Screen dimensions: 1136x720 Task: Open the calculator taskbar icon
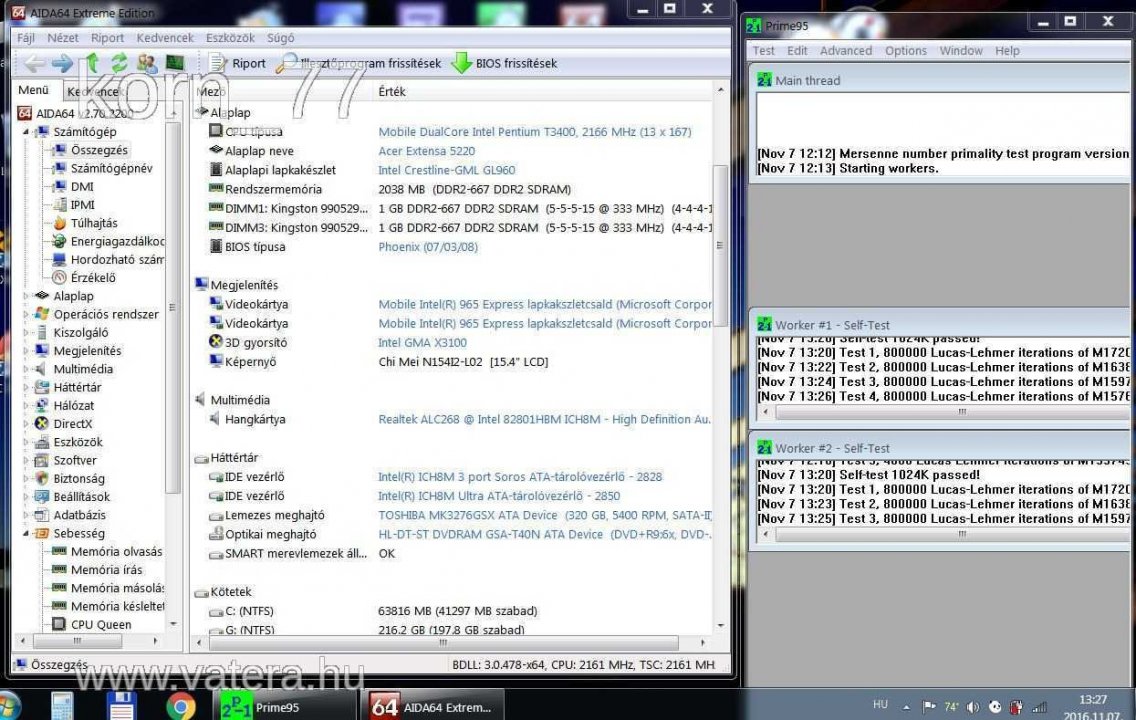click(62, 706)
